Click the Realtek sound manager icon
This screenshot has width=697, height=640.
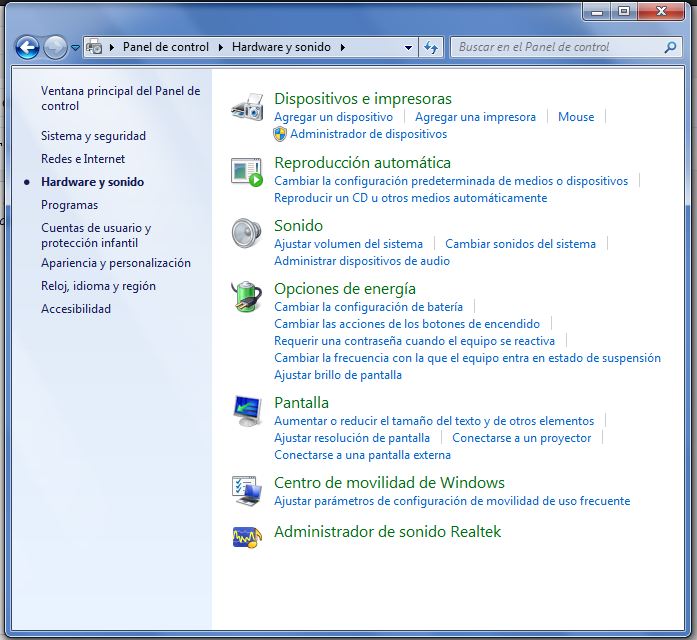pyautogui.click(x=247, y=537)
